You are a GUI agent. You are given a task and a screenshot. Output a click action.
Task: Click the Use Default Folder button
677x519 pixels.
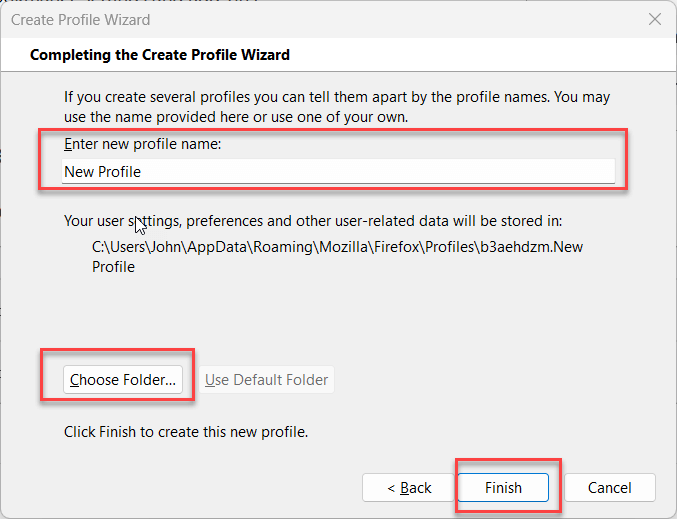266,380
